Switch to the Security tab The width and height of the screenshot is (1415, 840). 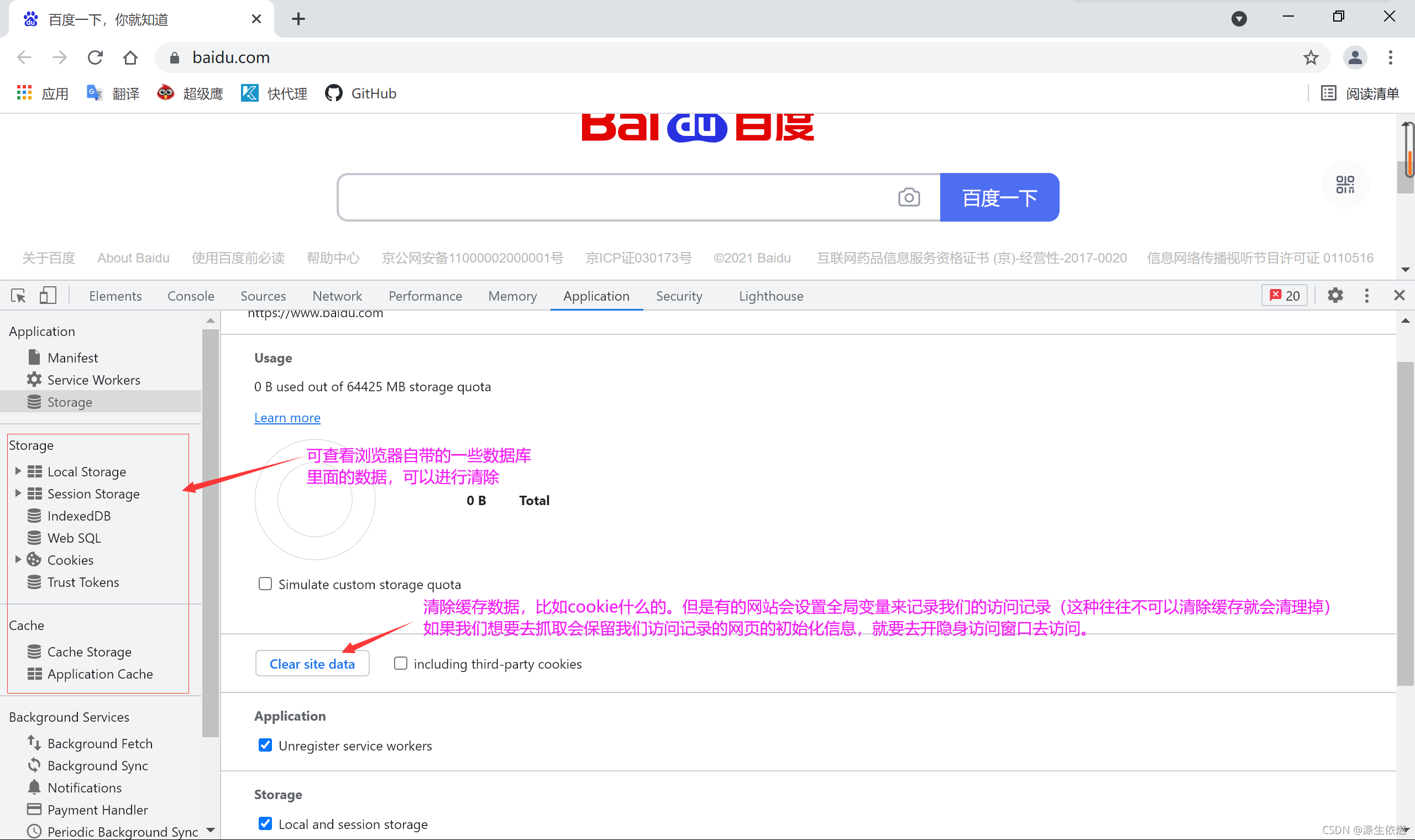click(679, 296)
